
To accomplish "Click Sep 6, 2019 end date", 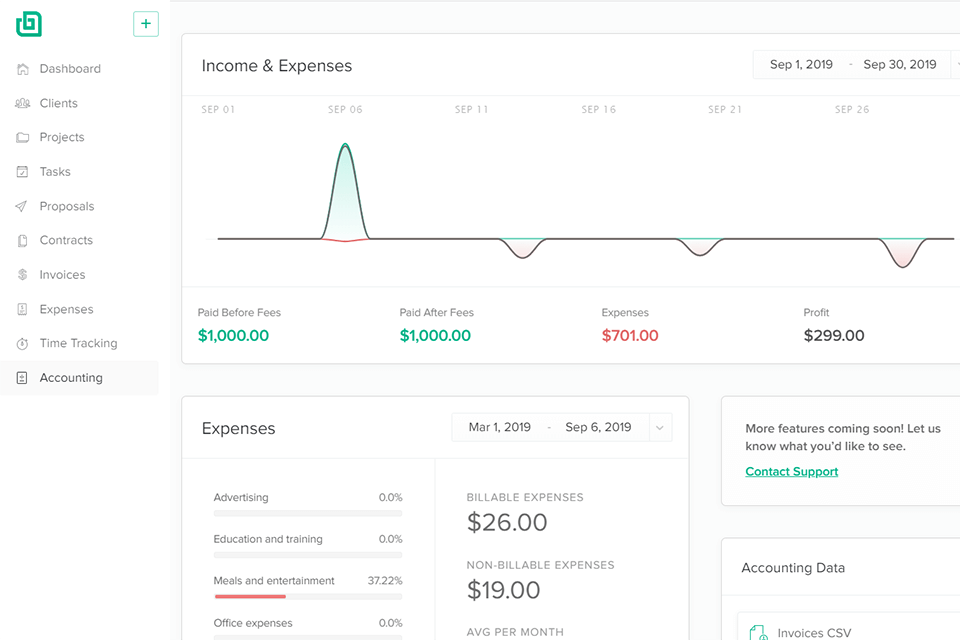I will click(x=598, y=427).
